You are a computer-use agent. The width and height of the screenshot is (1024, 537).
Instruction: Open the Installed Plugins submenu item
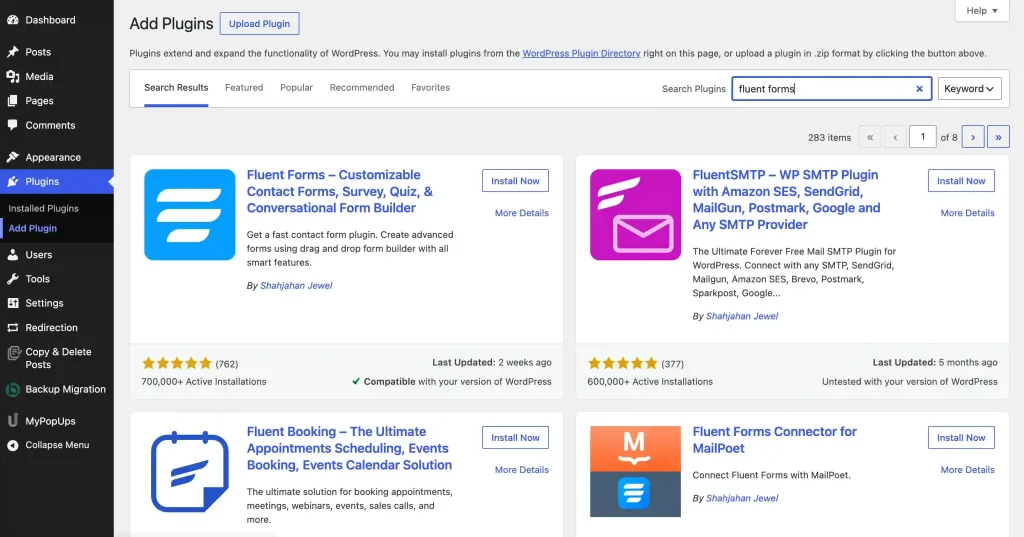(x=43, y=208)
